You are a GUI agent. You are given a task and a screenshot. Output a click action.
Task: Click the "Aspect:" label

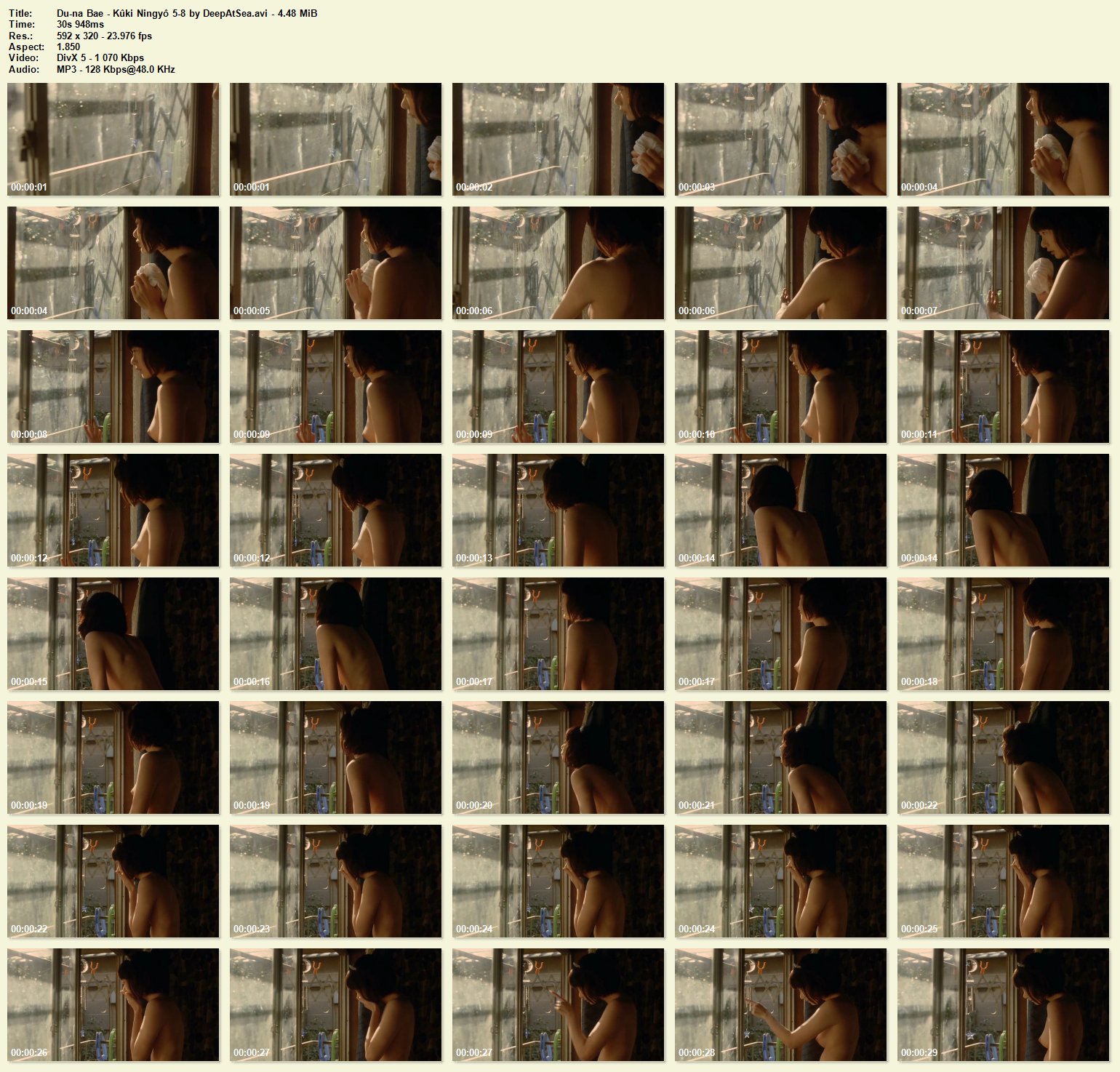[x=26, y=47]
